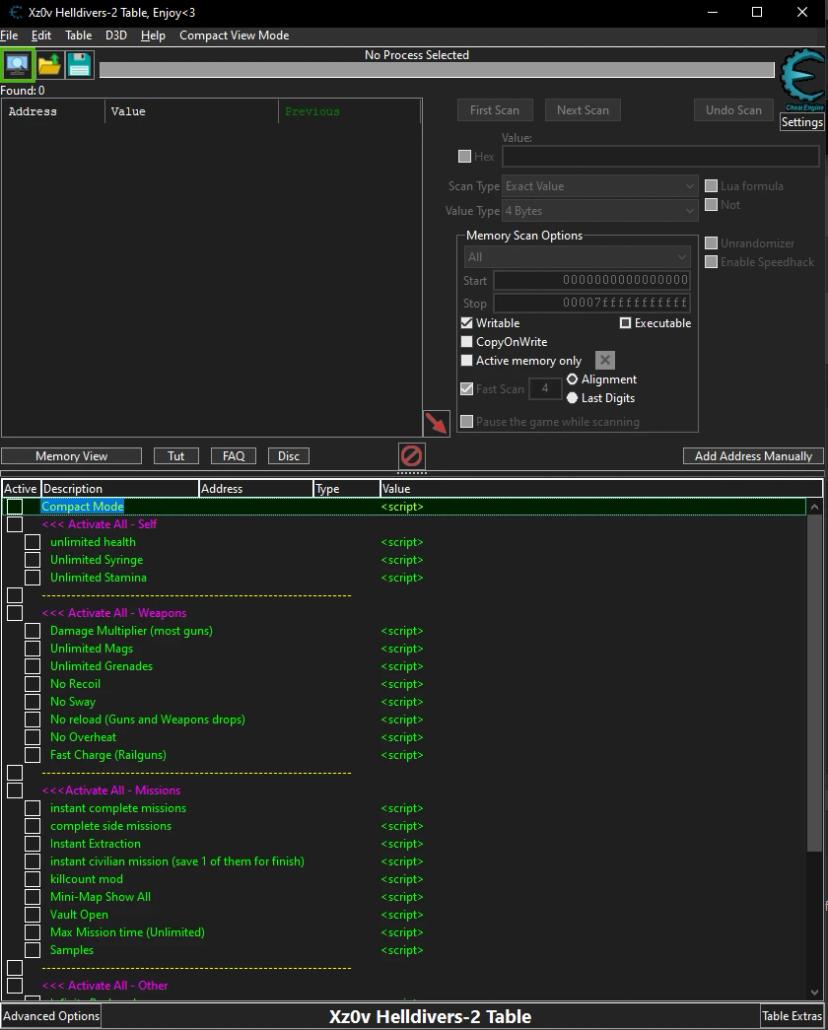The height and width of the screenshot is (1030, 828).
Task: Click the Cheat Engine logo
Action: tap(802, 79)
